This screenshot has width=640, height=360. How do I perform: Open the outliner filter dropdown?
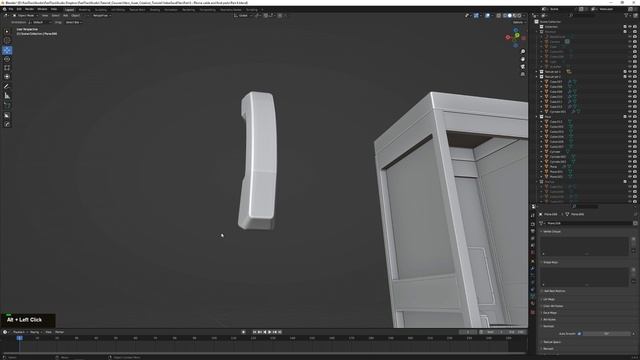(627, 16)
